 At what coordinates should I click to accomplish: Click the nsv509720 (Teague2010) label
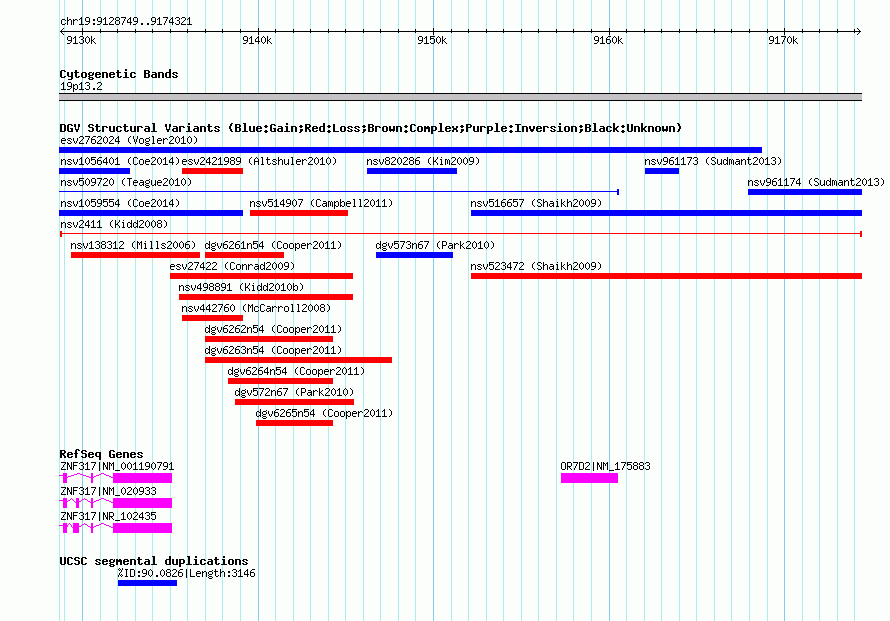click(126, 182)
